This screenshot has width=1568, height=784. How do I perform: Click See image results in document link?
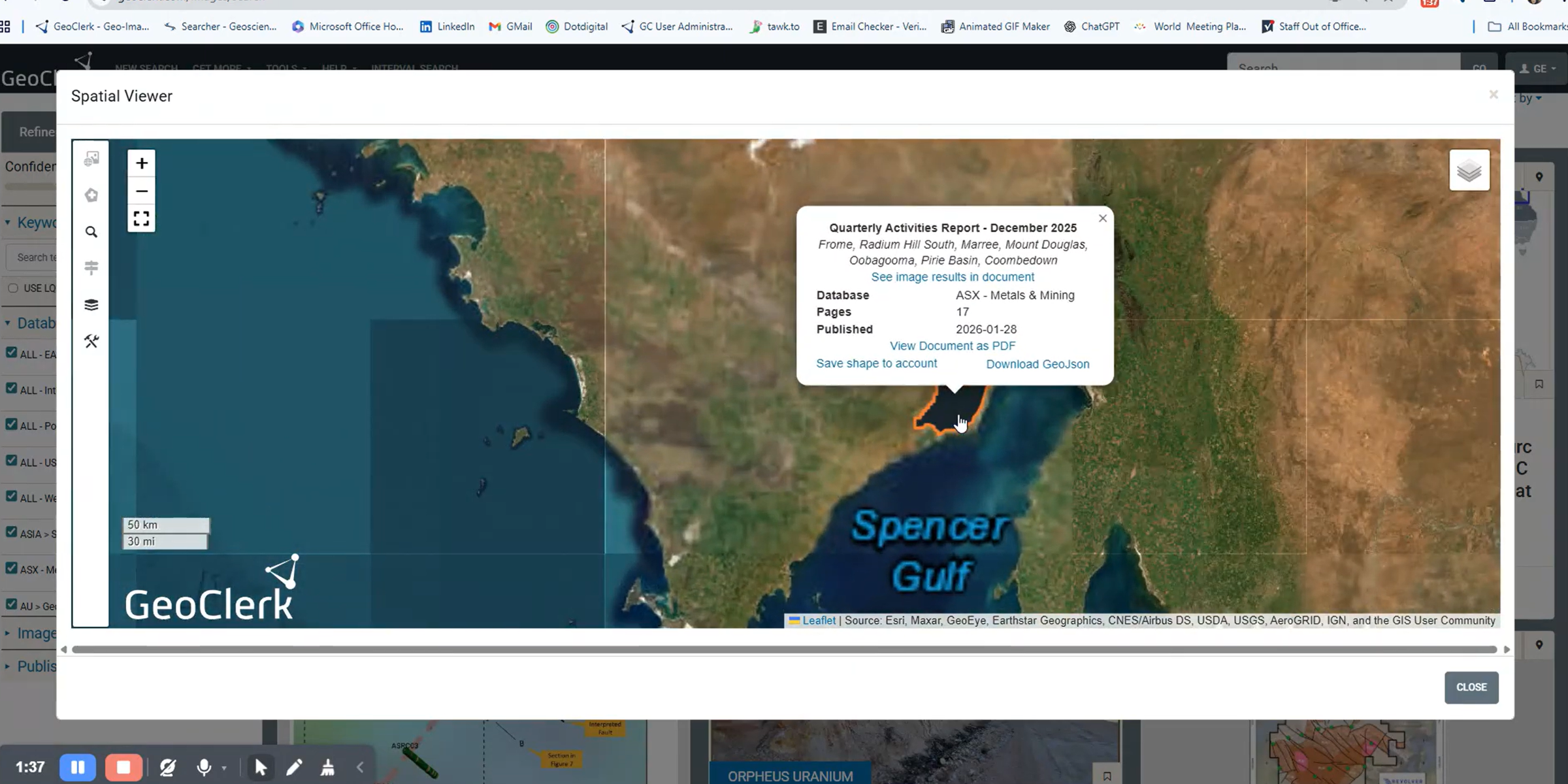coord(953,277)
